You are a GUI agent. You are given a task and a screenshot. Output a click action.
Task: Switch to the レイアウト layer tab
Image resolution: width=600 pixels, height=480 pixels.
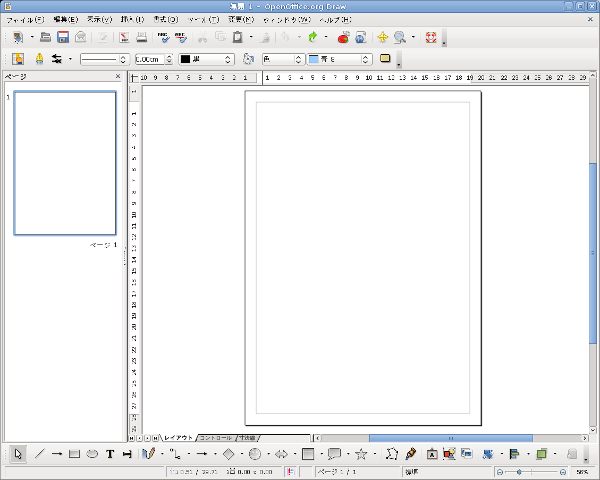(179, 438)
